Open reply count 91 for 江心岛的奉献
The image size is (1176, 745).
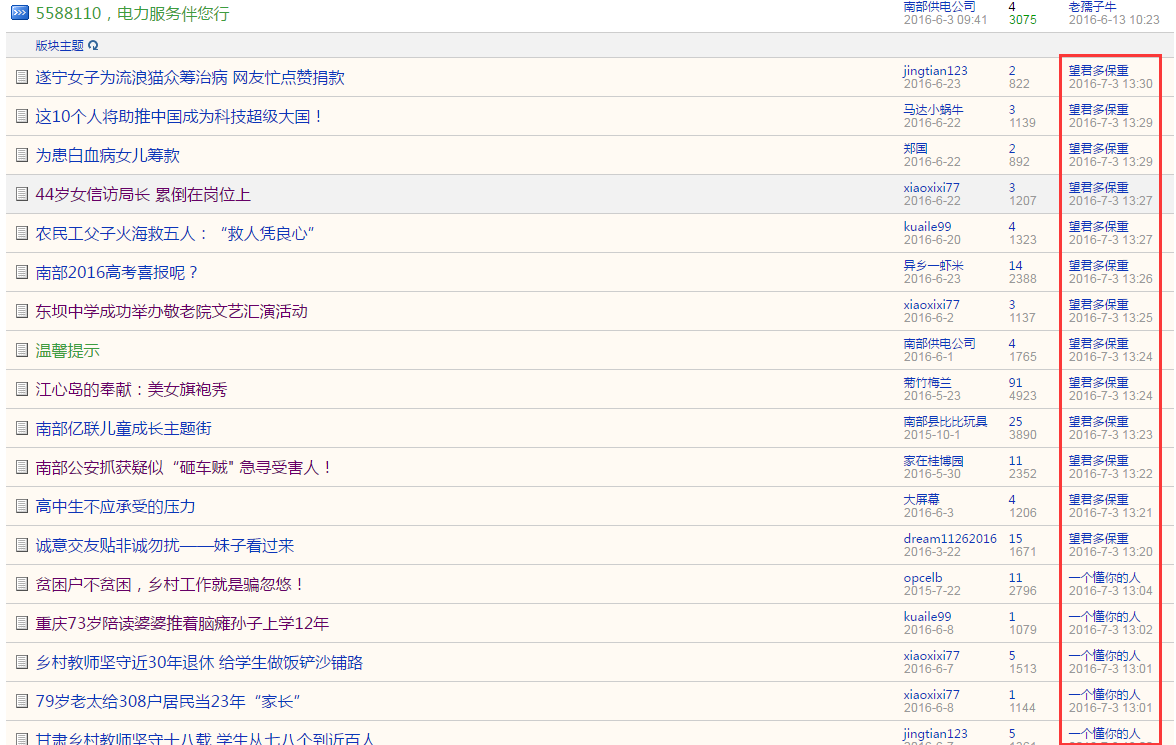tap(1015, 382)
